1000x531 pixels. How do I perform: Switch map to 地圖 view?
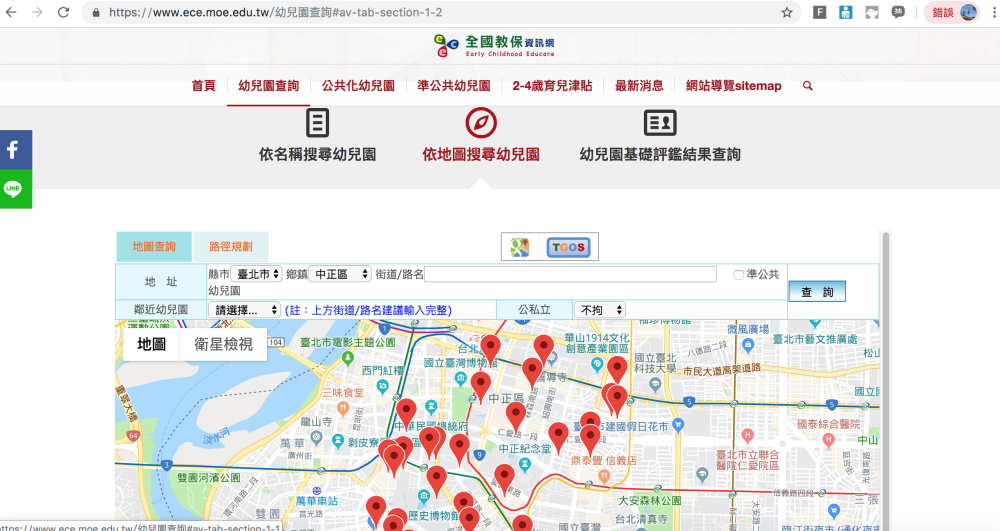(x=151, y=344)
